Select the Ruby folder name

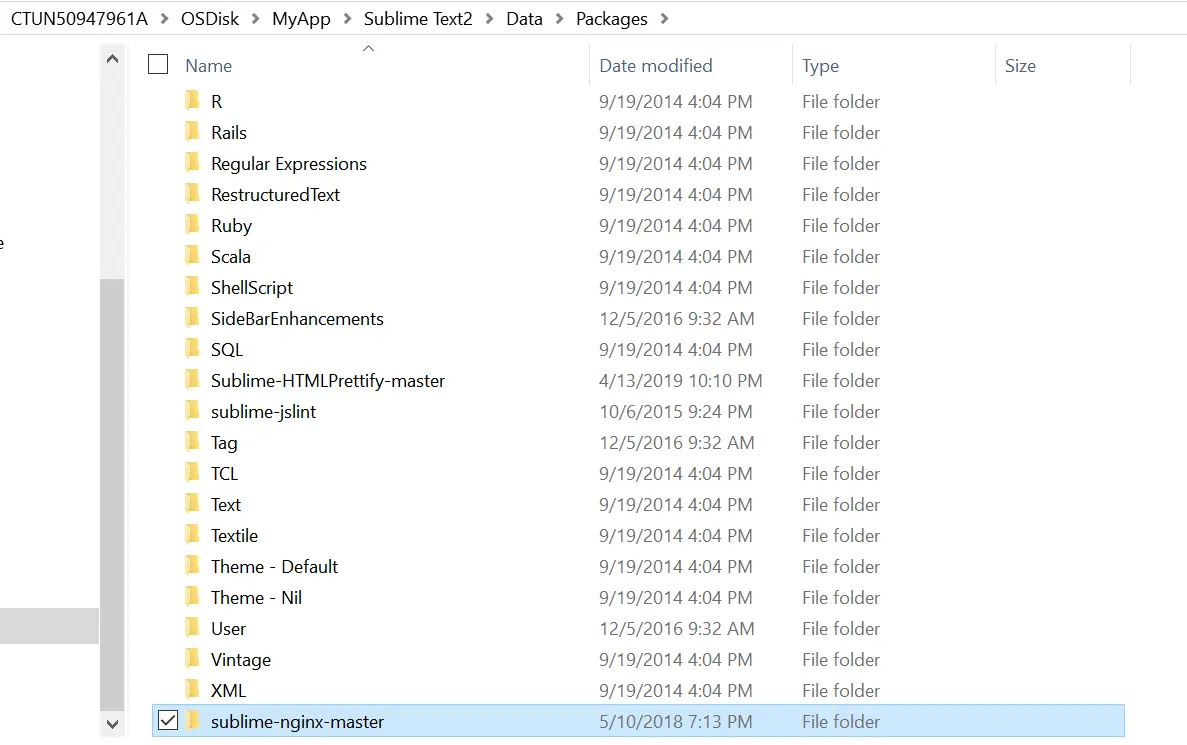[231, 226]
